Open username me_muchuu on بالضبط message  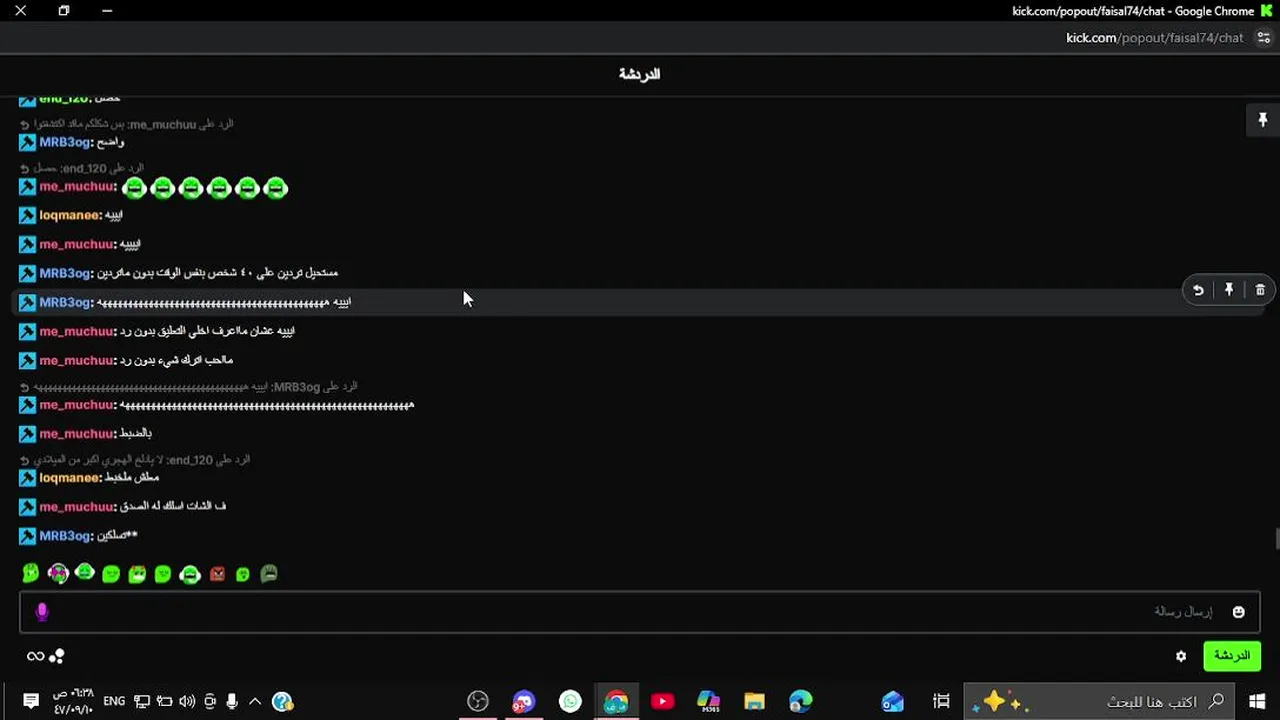(78, 433)
